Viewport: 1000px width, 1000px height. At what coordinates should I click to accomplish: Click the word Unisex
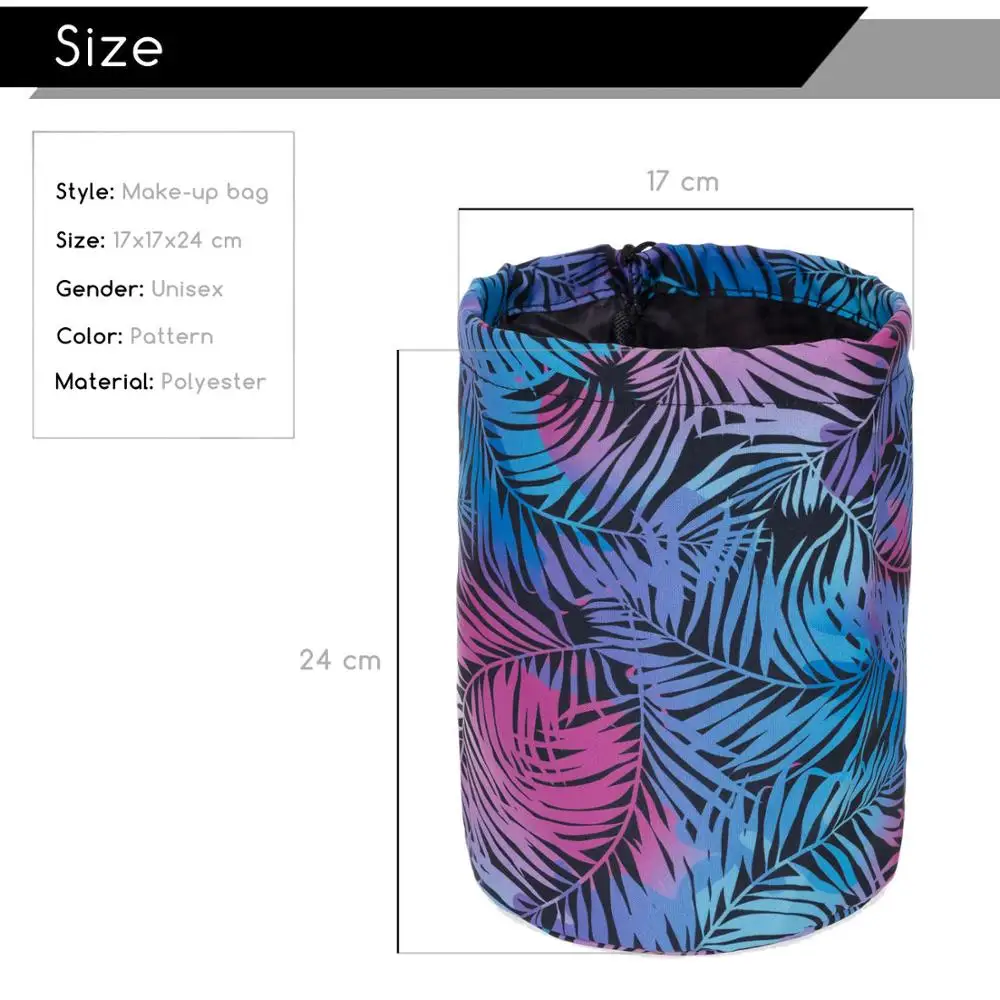tap(188, 289)
